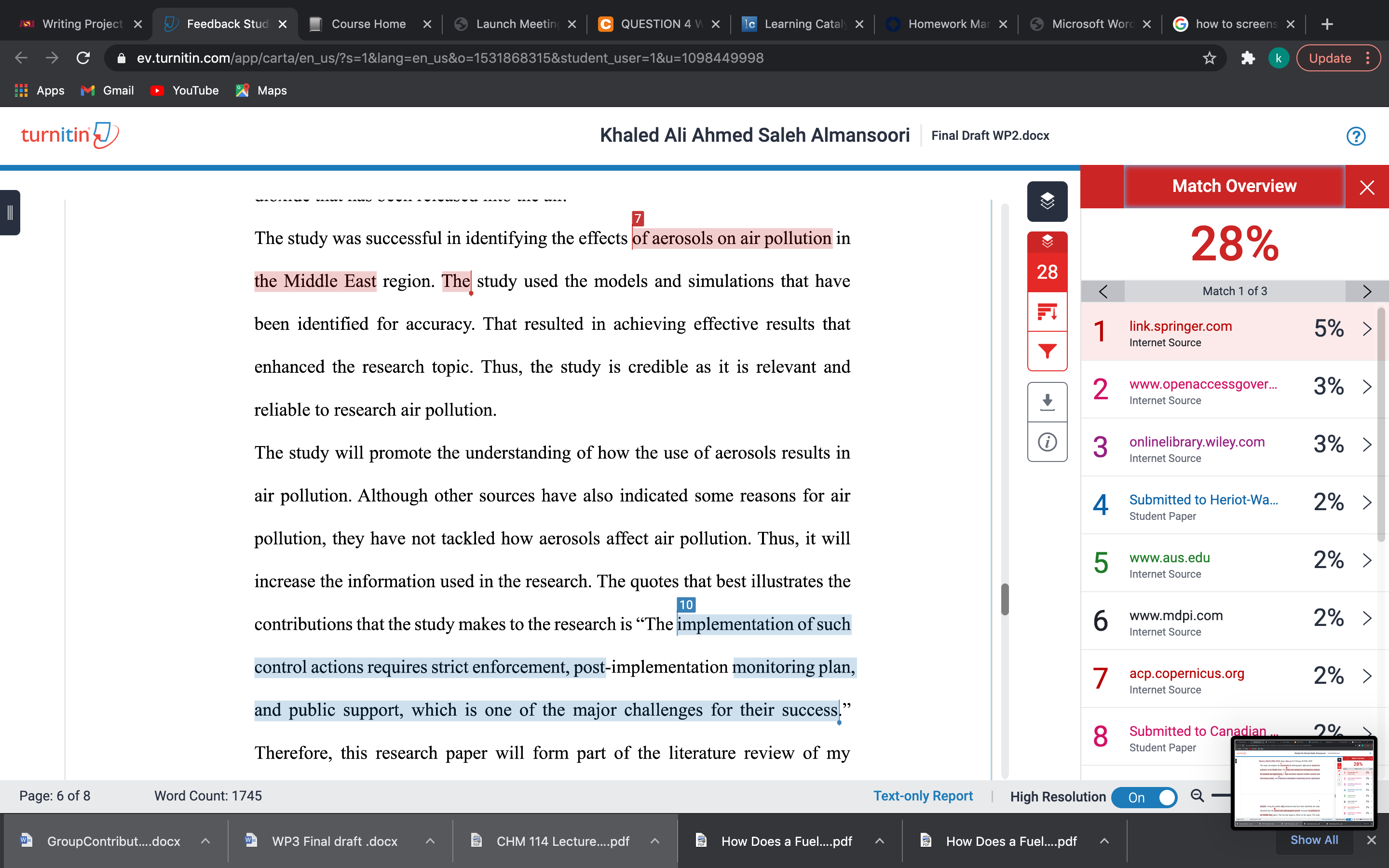Click the highlighted 'of aerosols on air pollution' text
Image resolution: width=1389 pixels, height=868 pixels.
pos(732,238)
